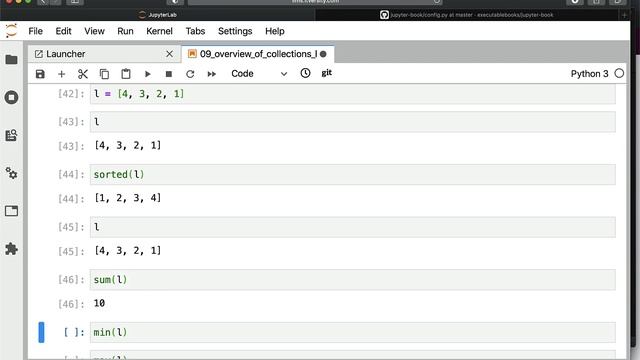Click the [46]: input prompt label
The height and width of the screenshot is (360, 640).
(71, 280)
